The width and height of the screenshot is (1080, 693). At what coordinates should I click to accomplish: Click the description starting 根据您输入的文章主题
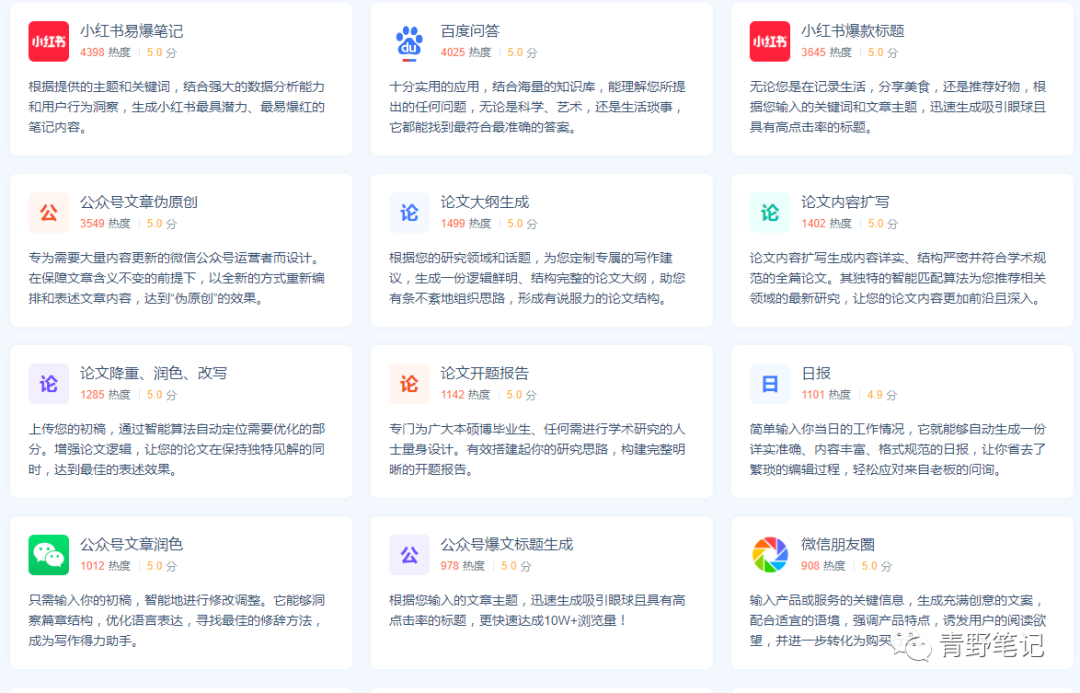click(x=537, y=610)
